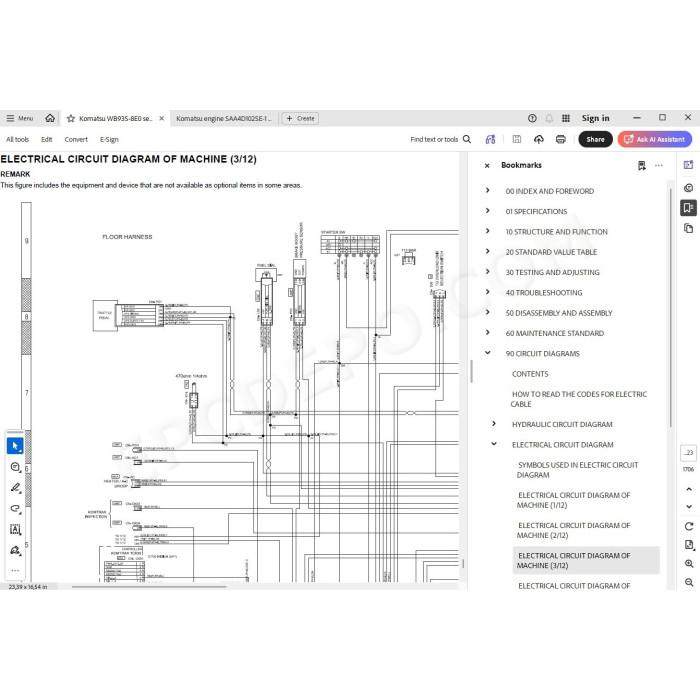The image size is (700, 700).
Task: Open the Edit menu
Action: coord(46,139)
